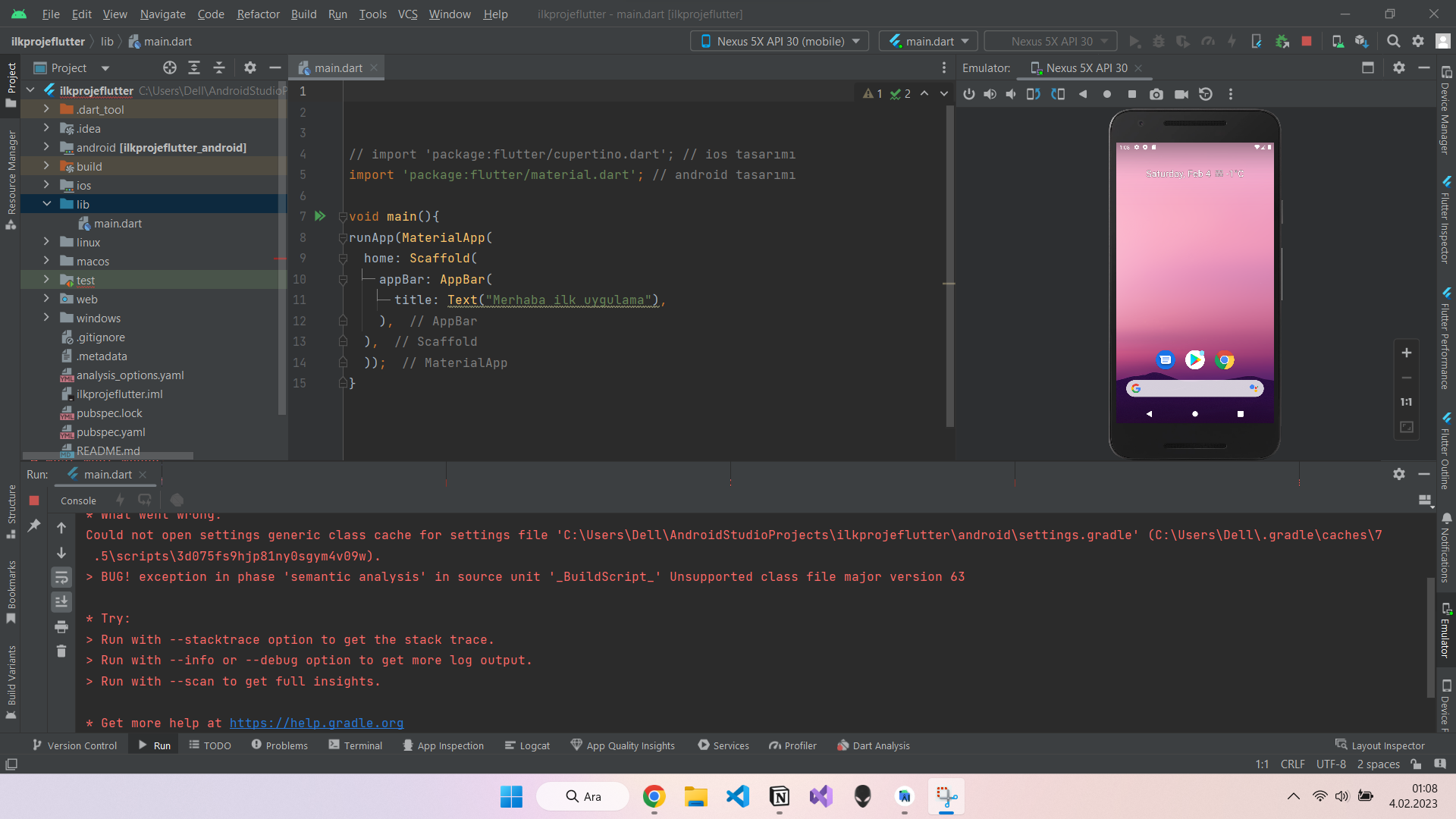This screenshot has height=819, width=1456.
Task: Open the Nexus 5X API 30 (mobile) device dropdown
Action: coord(780,42)
